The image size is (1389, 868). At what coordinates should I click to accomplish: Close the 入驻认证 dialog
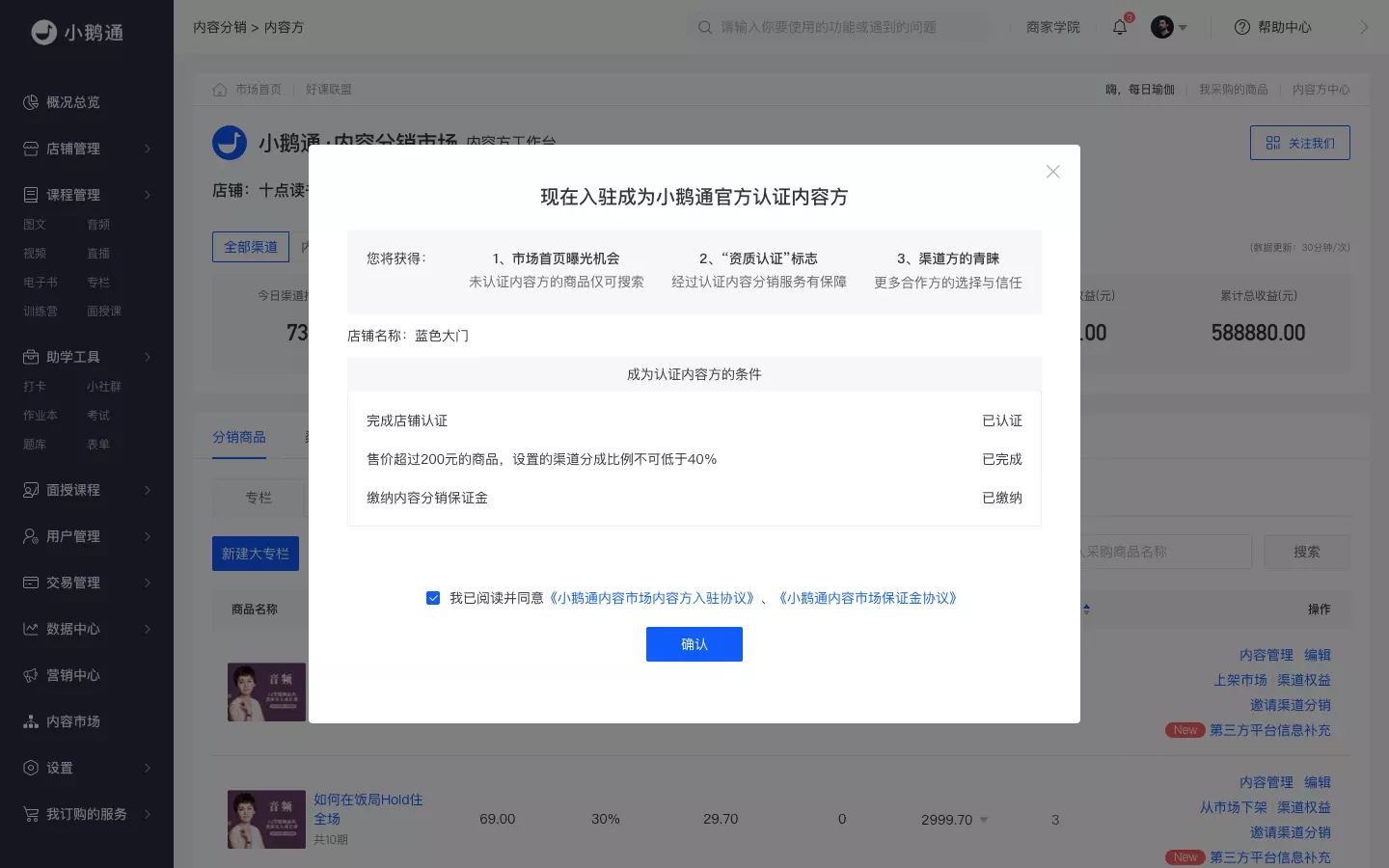[x=1053, y=172]
